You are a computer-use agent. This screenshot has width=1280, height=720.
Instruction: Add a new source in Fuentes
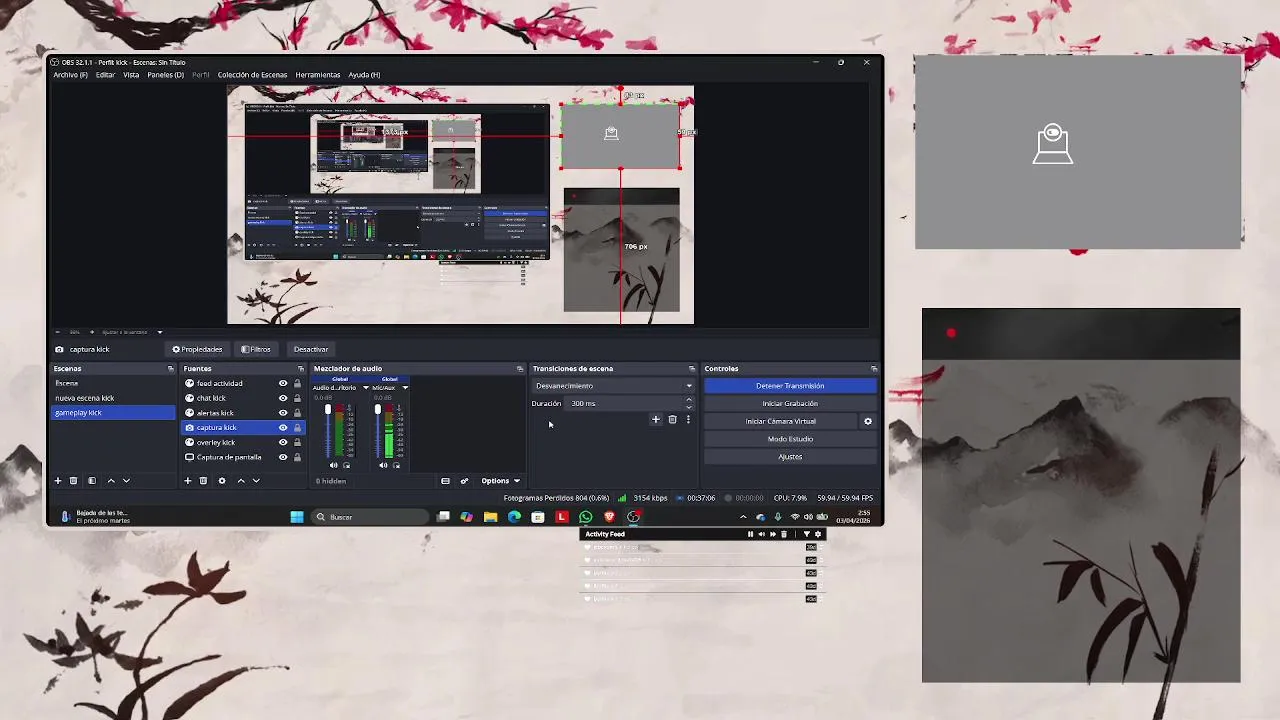coord(187,481)
